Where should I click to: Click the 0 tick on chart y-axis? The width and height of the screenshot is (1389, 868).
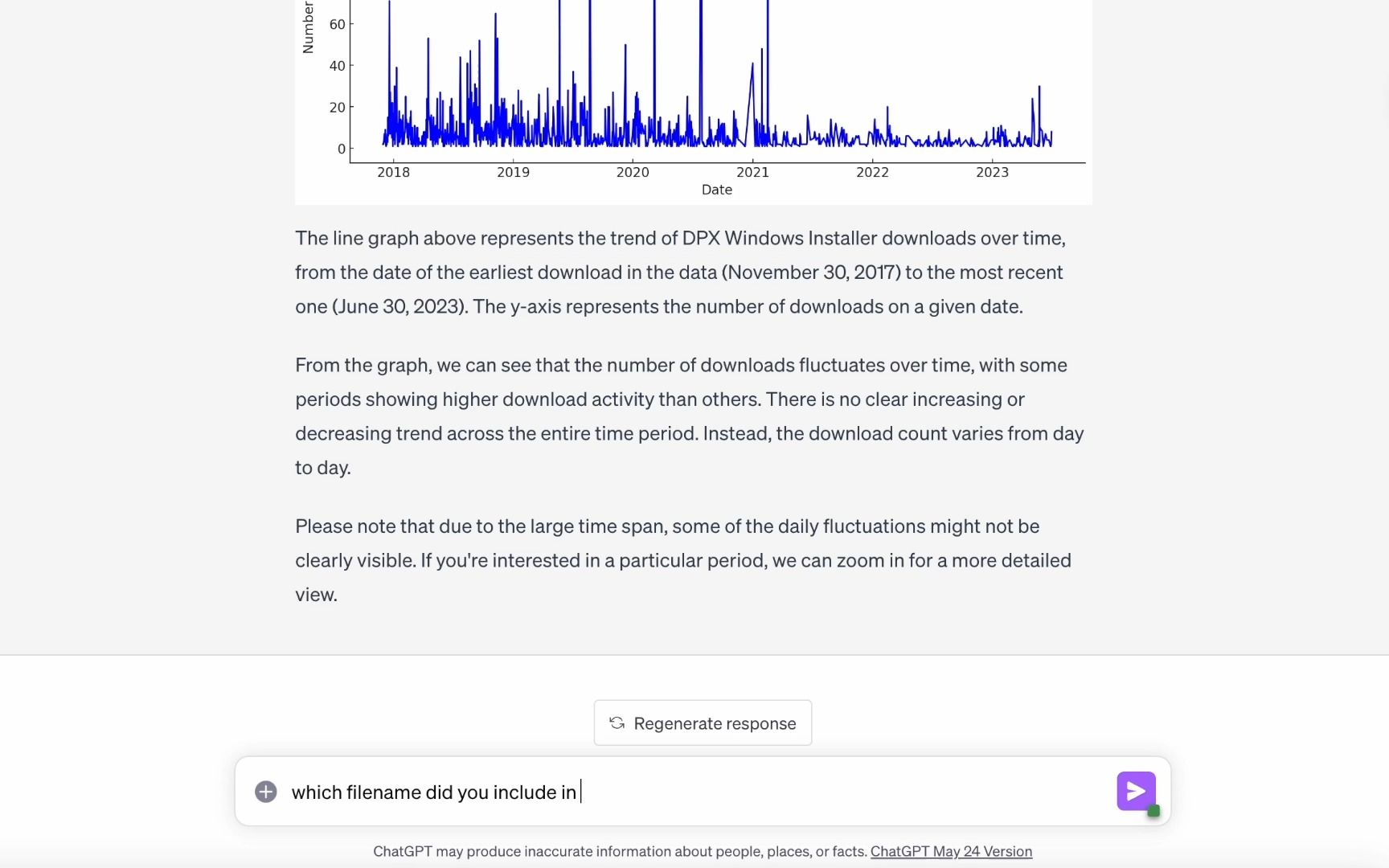pyautogui.click(x=342, y=149)
